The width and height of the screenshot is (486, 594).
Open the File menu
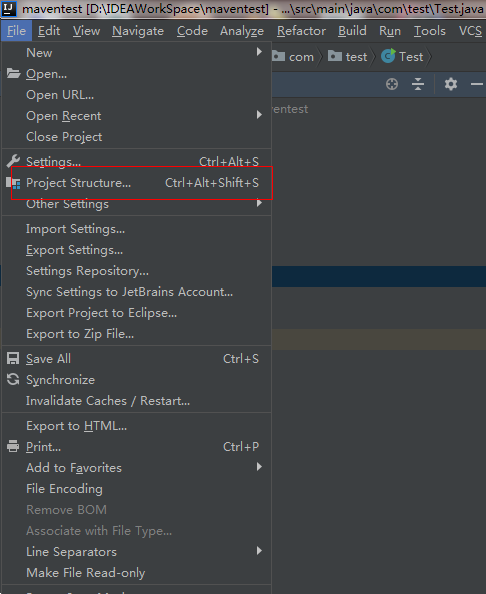click(x=16, y=31)
